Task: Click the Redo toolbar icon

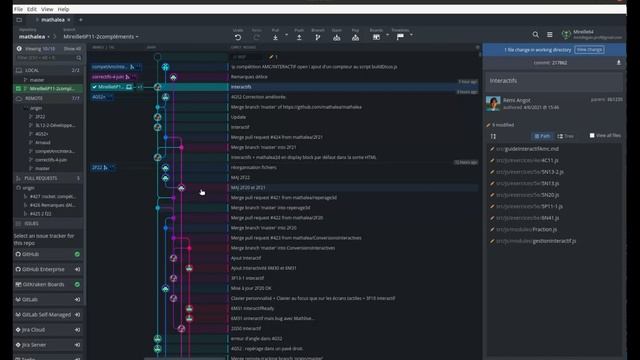Action: point(257,37)
